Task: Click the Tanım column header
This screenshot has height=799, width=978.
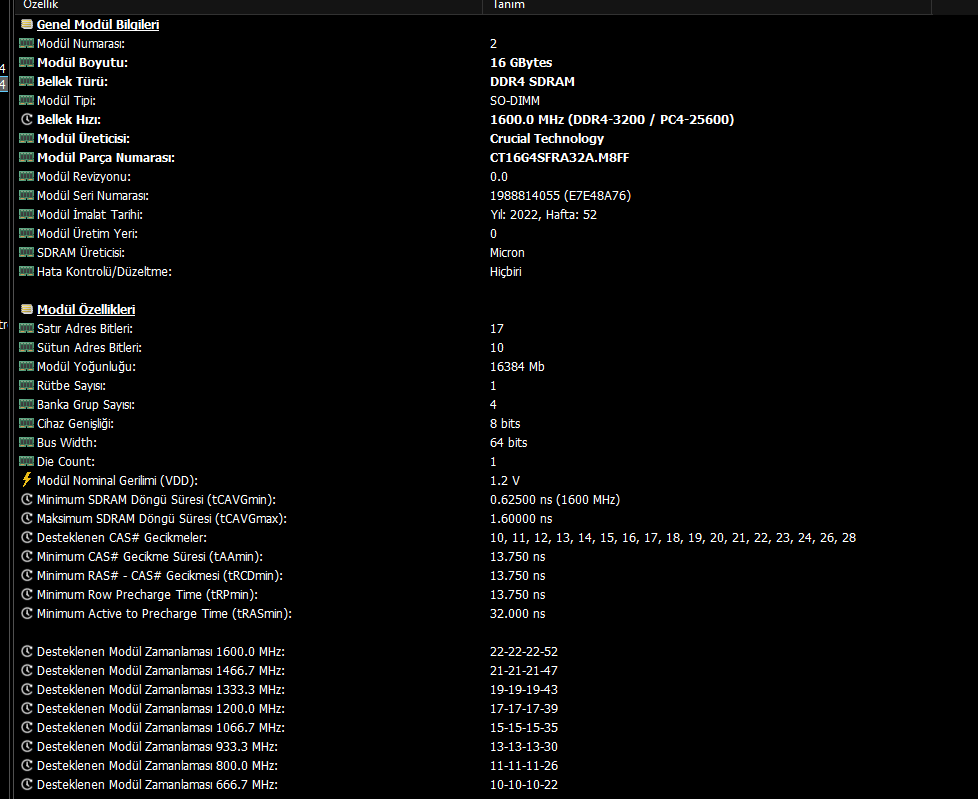Action: click(x=707, y=5)
